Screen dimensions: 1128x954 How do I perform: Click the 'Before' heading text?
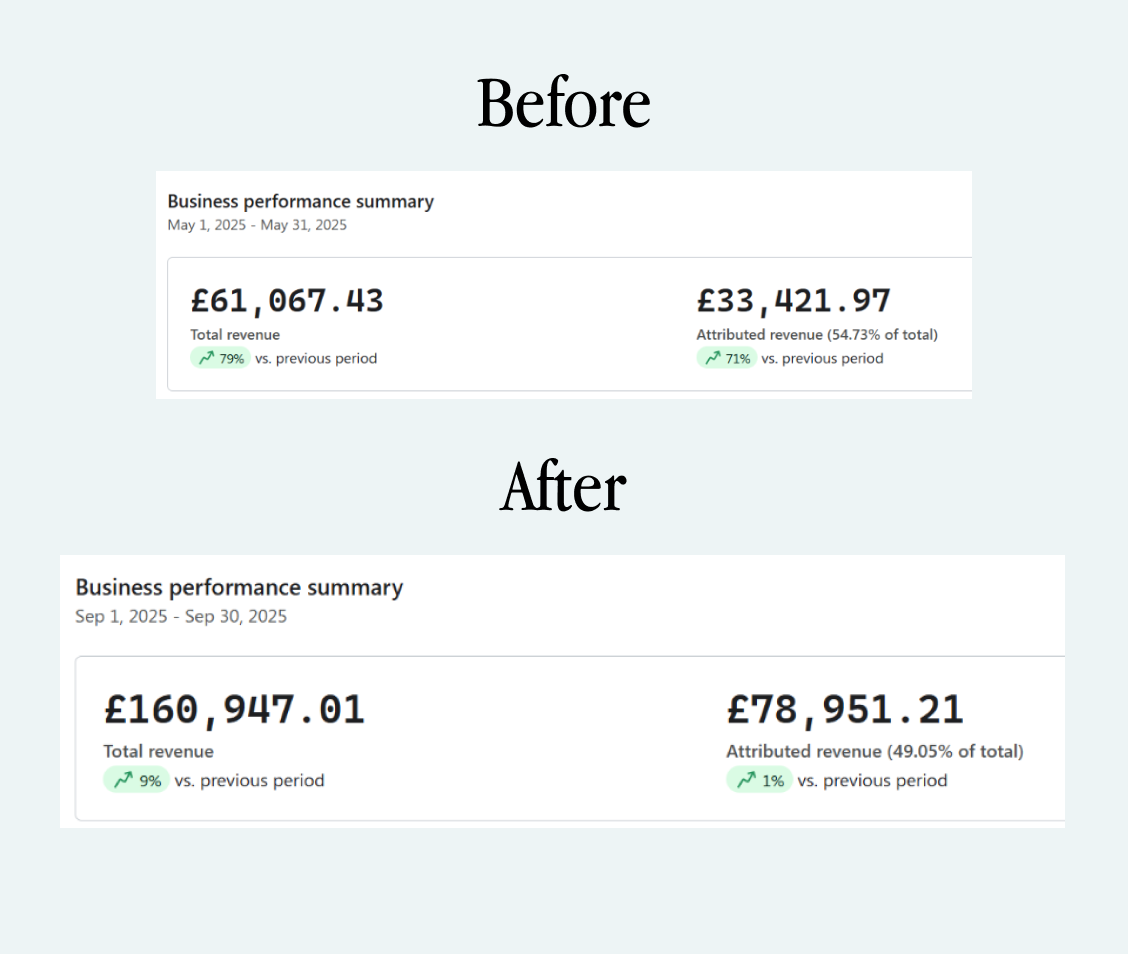coord(564,103)
